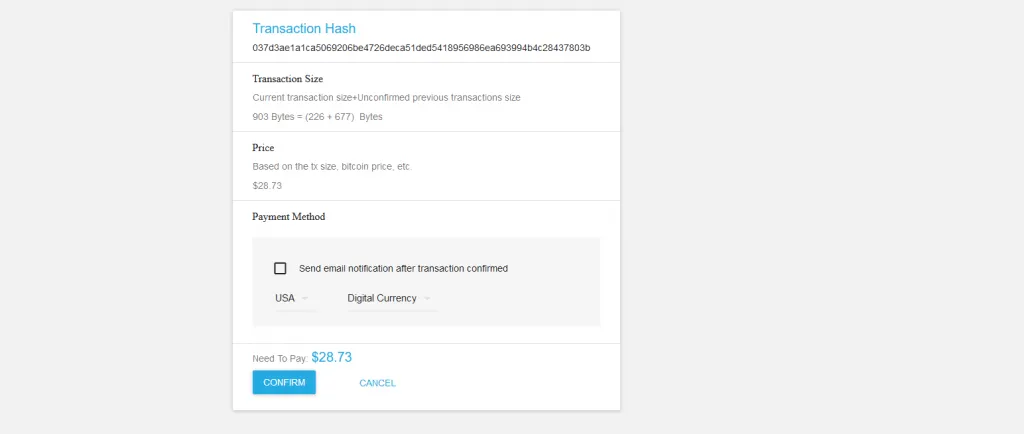
Task: Click the 903 Bytes size breakdown text
Action: point(317,117)
